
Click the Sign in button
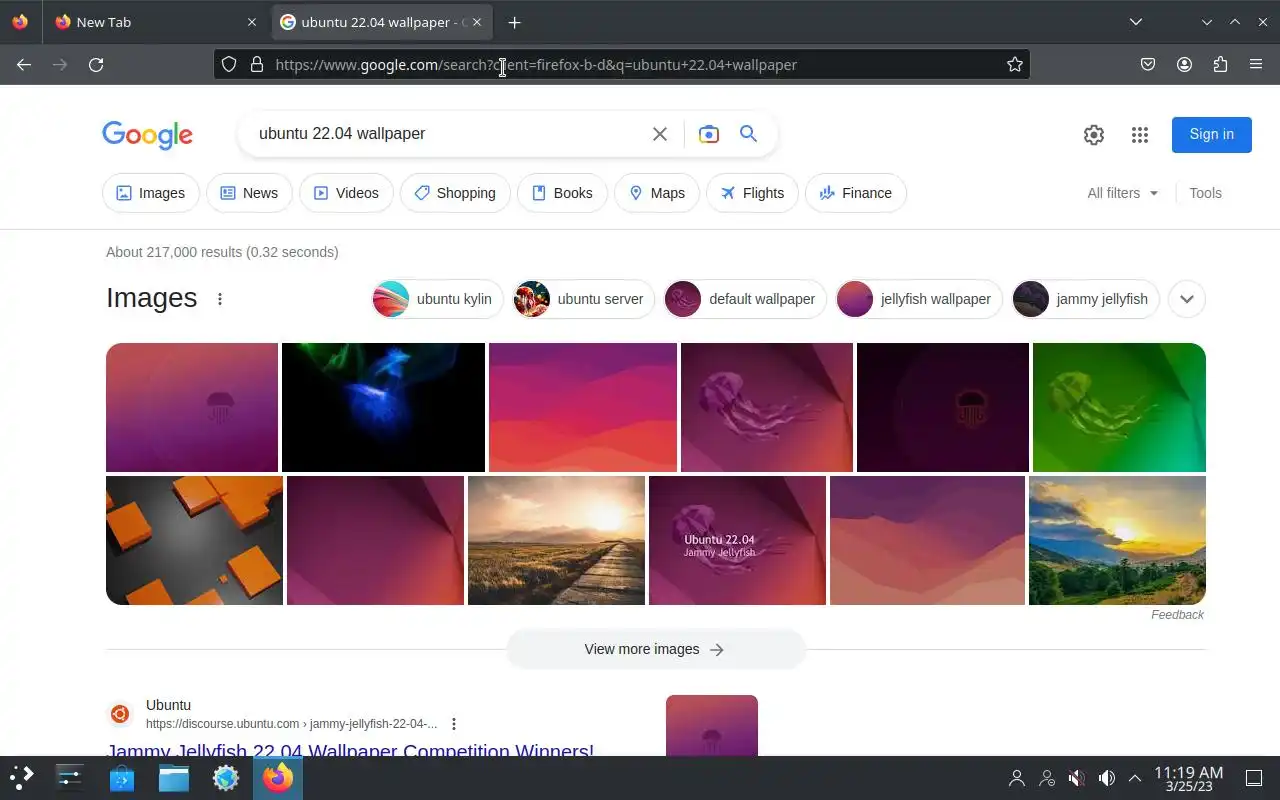(1212, 134)
